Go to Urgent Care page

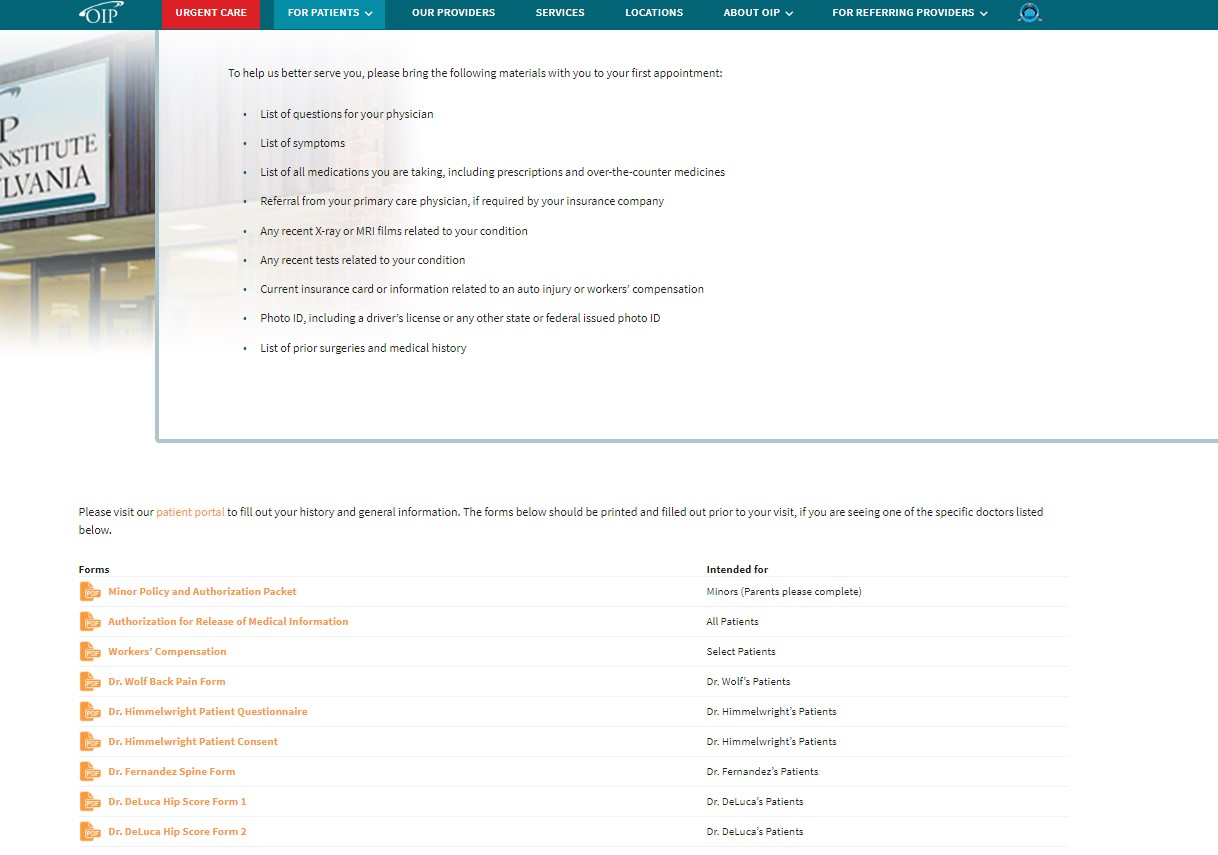211,13
